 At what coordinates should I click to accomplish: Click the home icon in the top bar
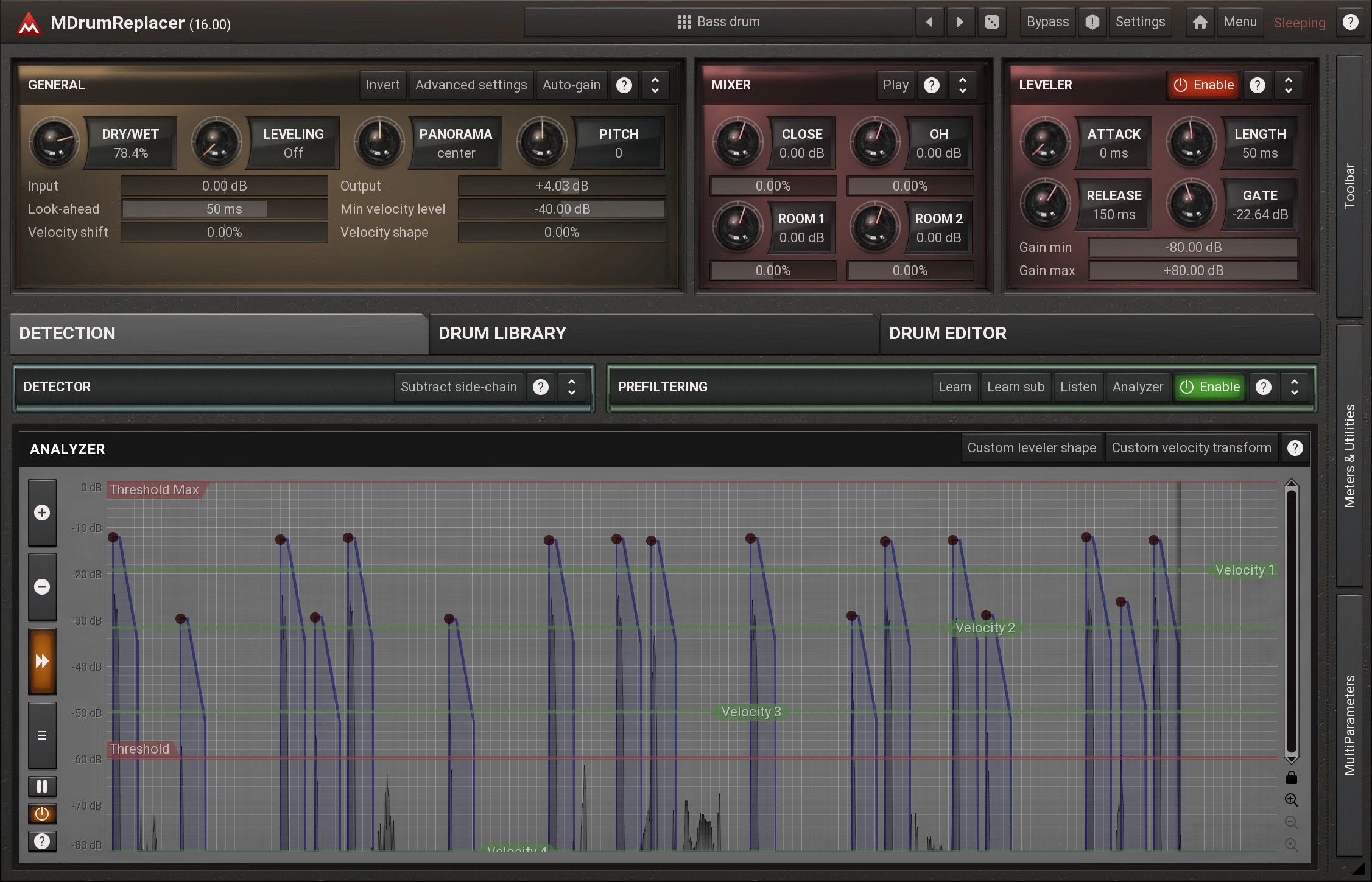point(1200,22)
